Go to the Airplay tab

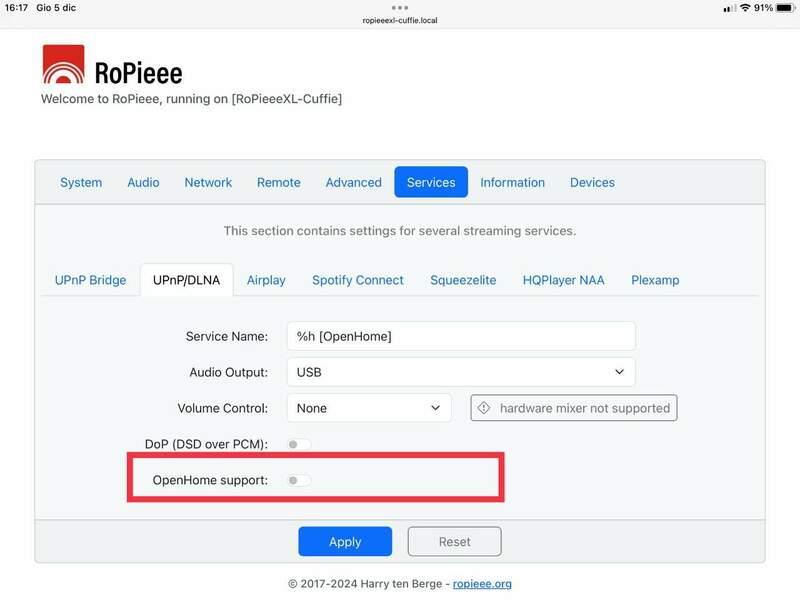click(266, 280)
